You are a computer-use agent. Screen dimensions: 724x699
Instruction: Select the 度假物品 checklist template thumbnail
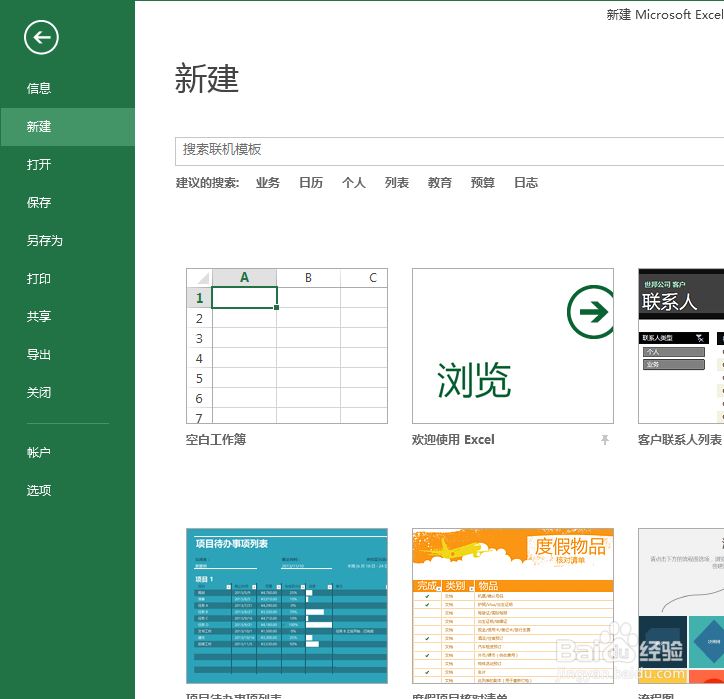pyautogui.click(x=513, y=606)
